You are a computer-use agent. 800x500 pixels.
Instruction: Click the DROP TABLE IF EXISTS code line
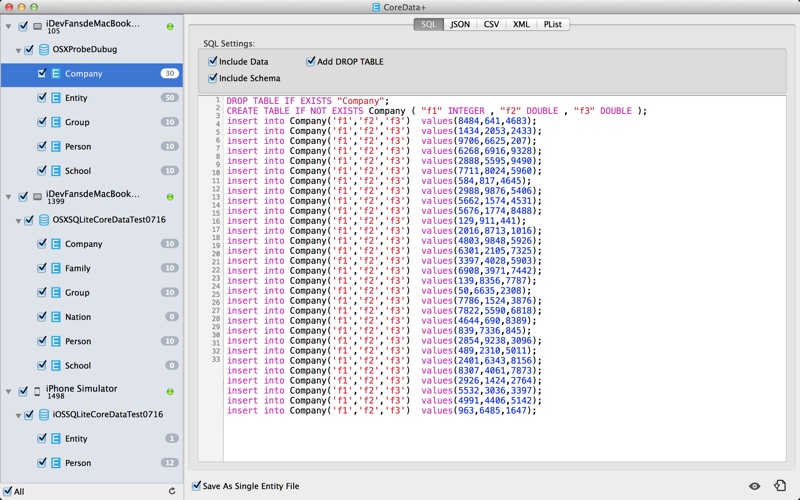click(308, 101)
